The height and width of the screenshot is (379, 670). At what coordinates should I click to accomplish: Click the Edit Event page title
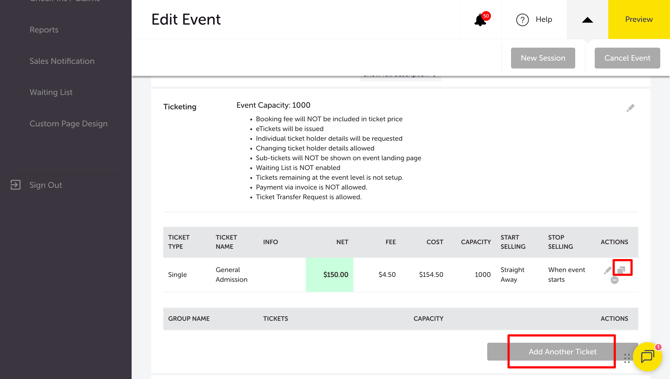(x=186, y=20)
